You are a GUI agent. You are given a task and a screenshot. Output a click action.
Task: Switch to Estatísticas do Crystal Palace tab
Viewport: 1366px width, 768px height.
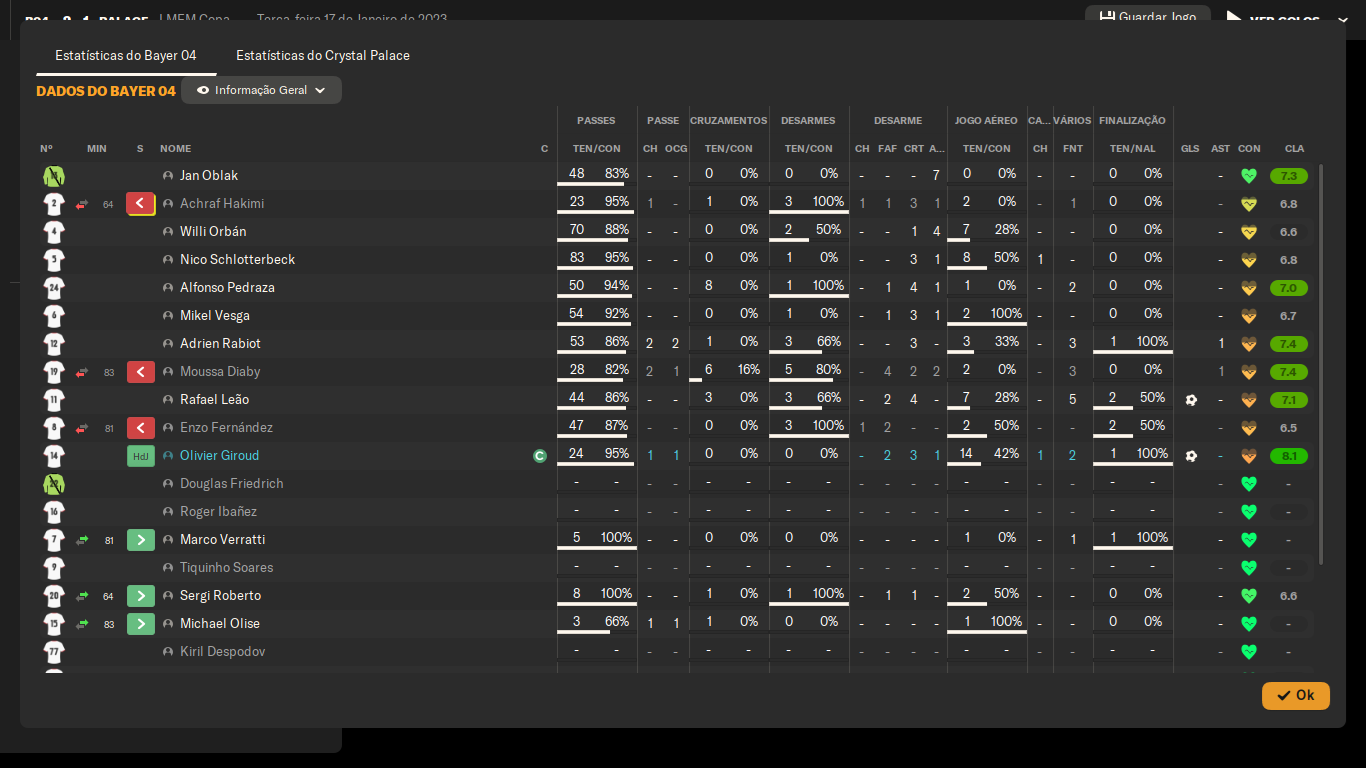coord(323,55)
